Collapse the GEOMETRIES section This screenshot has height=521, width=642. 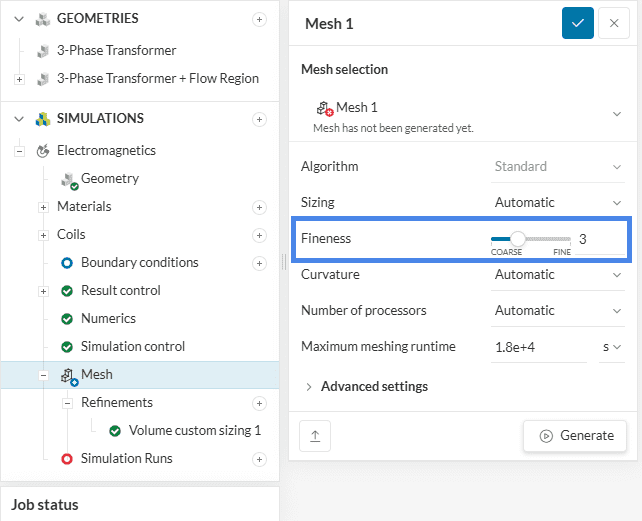coord(20,19)
